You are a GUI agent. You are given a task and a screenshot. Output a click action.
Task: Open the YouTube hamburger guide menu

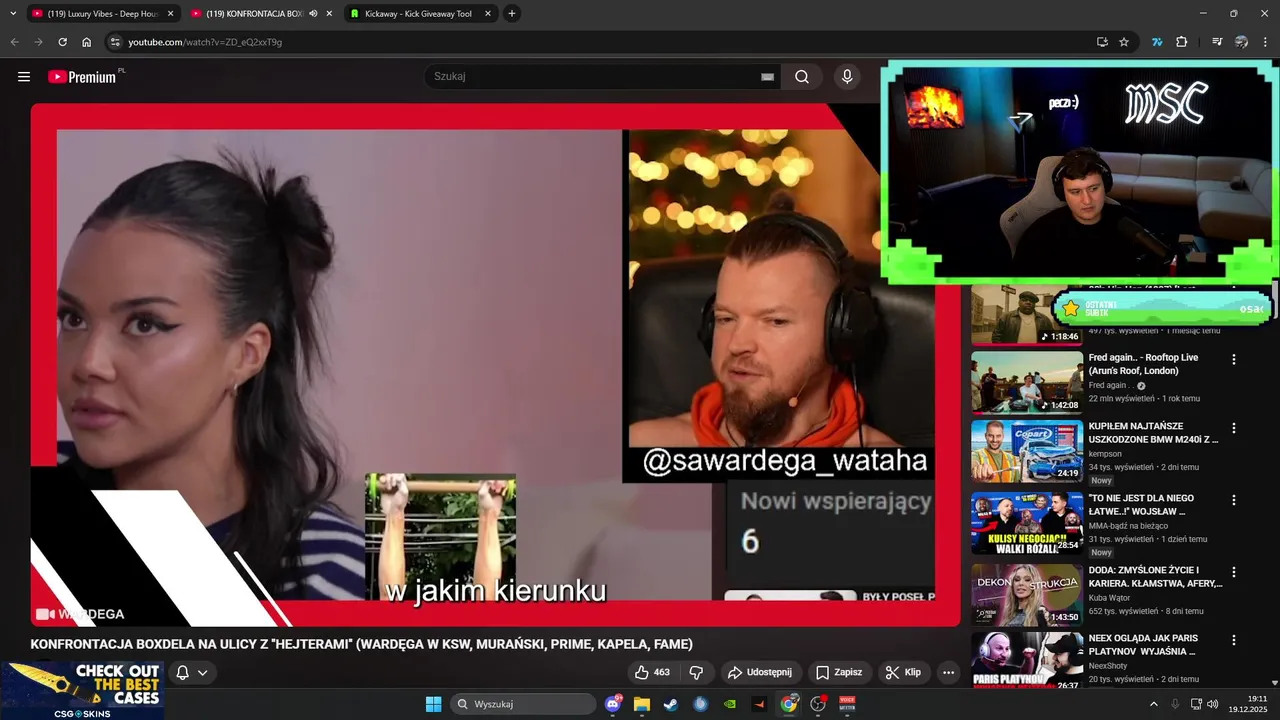[x=24, y=77]
